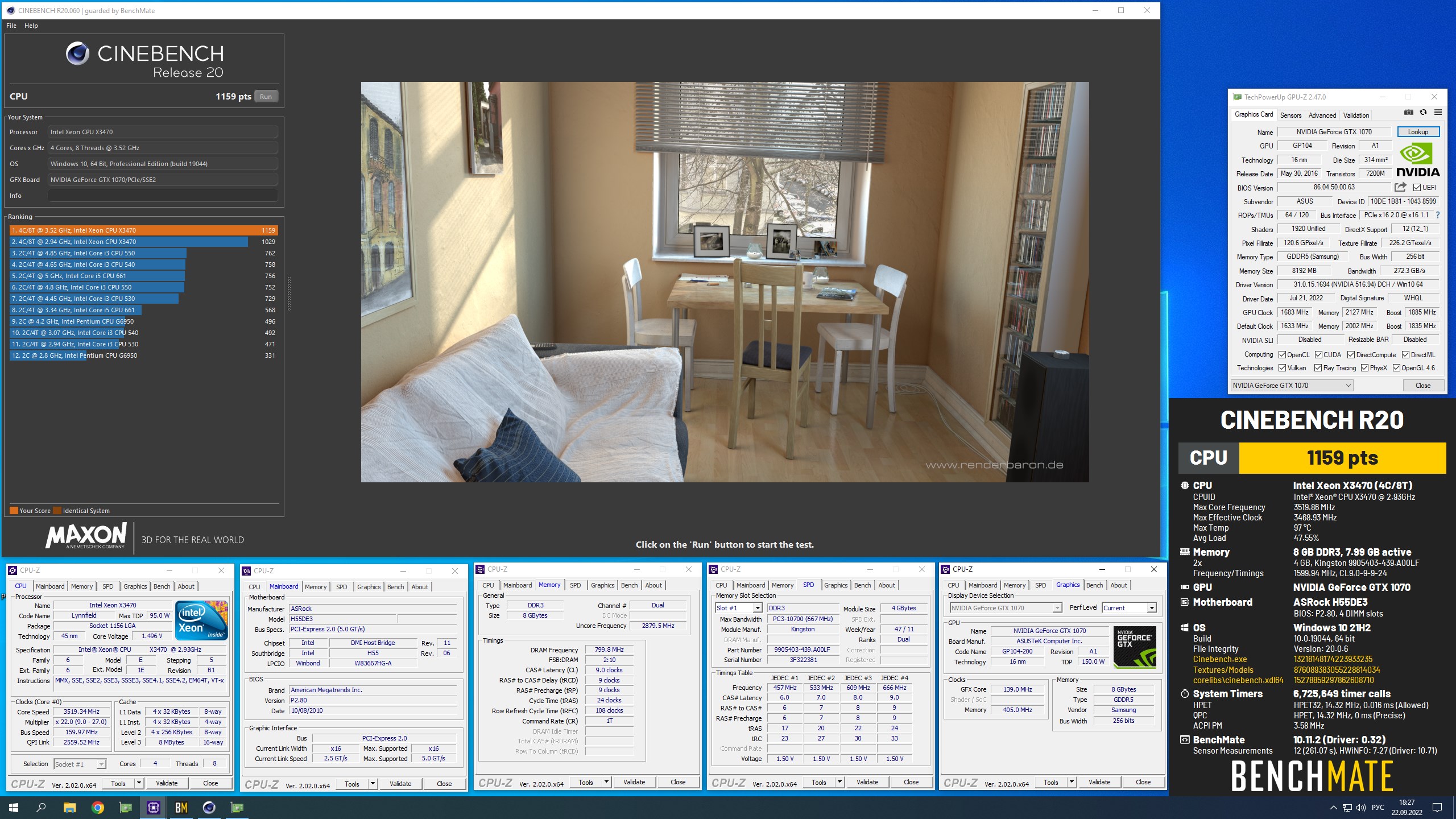Click the Close button in GPU-Z

tap(1422, 385)
